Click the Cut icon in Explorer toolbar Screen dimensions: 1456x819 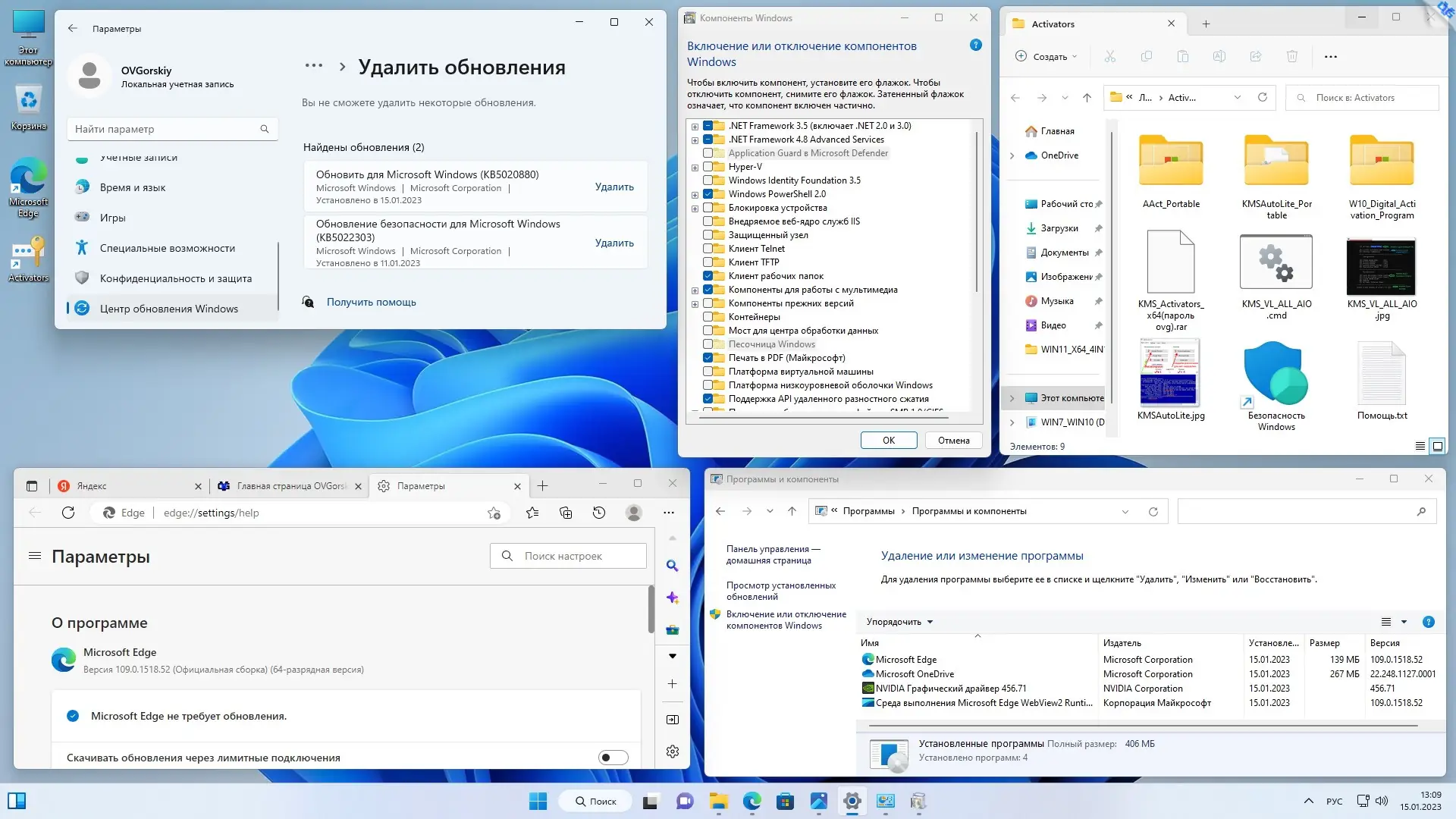[x=1109, y=56]
